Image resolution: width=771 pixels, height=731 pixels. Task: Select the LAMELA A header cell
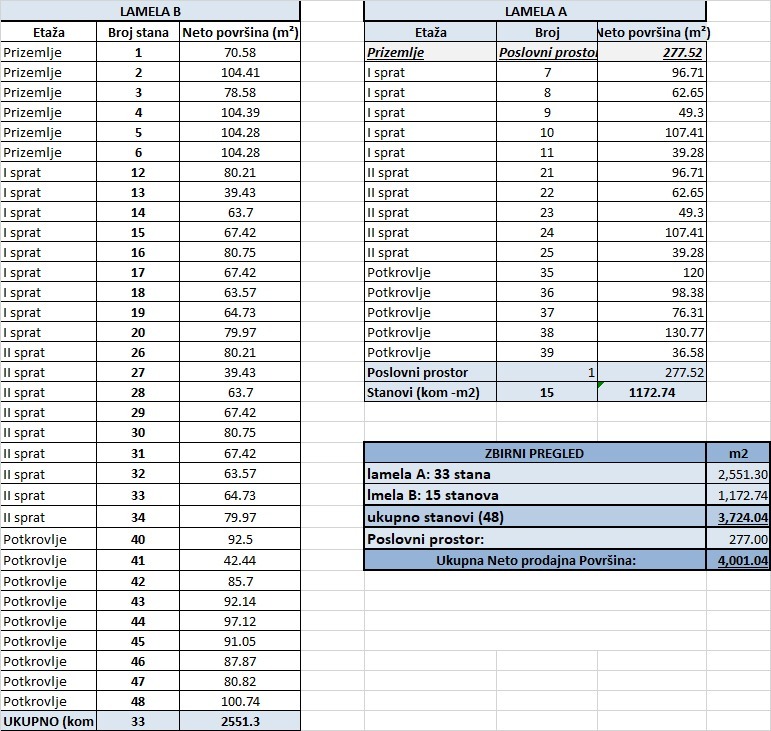pos(535,11)
